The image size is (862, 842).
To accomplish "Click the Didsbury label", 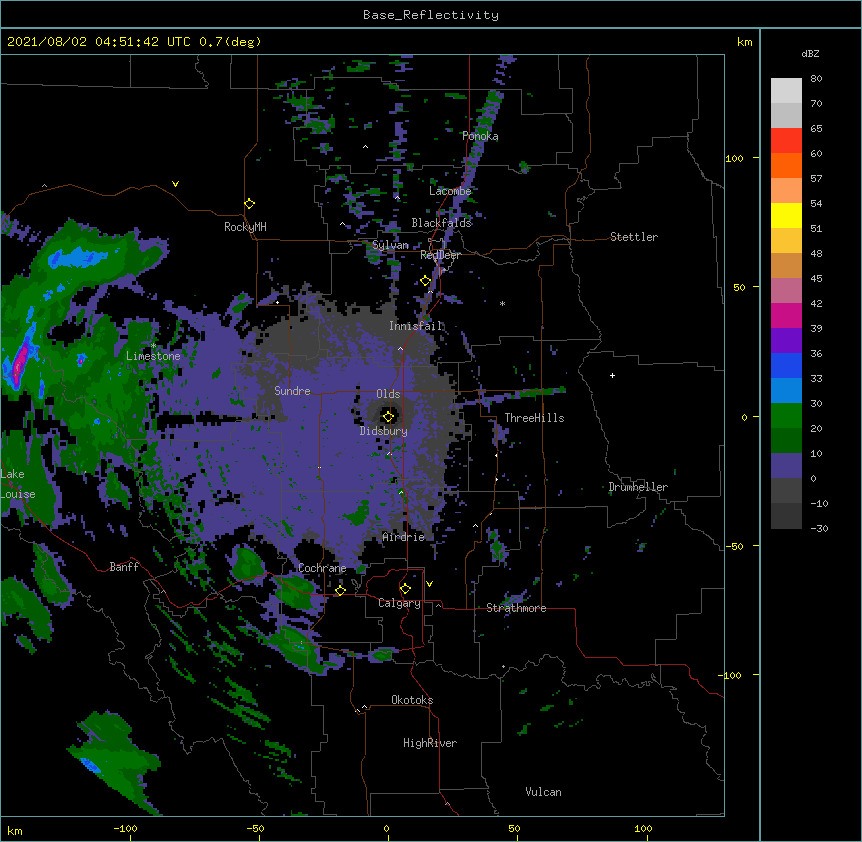I will click(384, 431).
